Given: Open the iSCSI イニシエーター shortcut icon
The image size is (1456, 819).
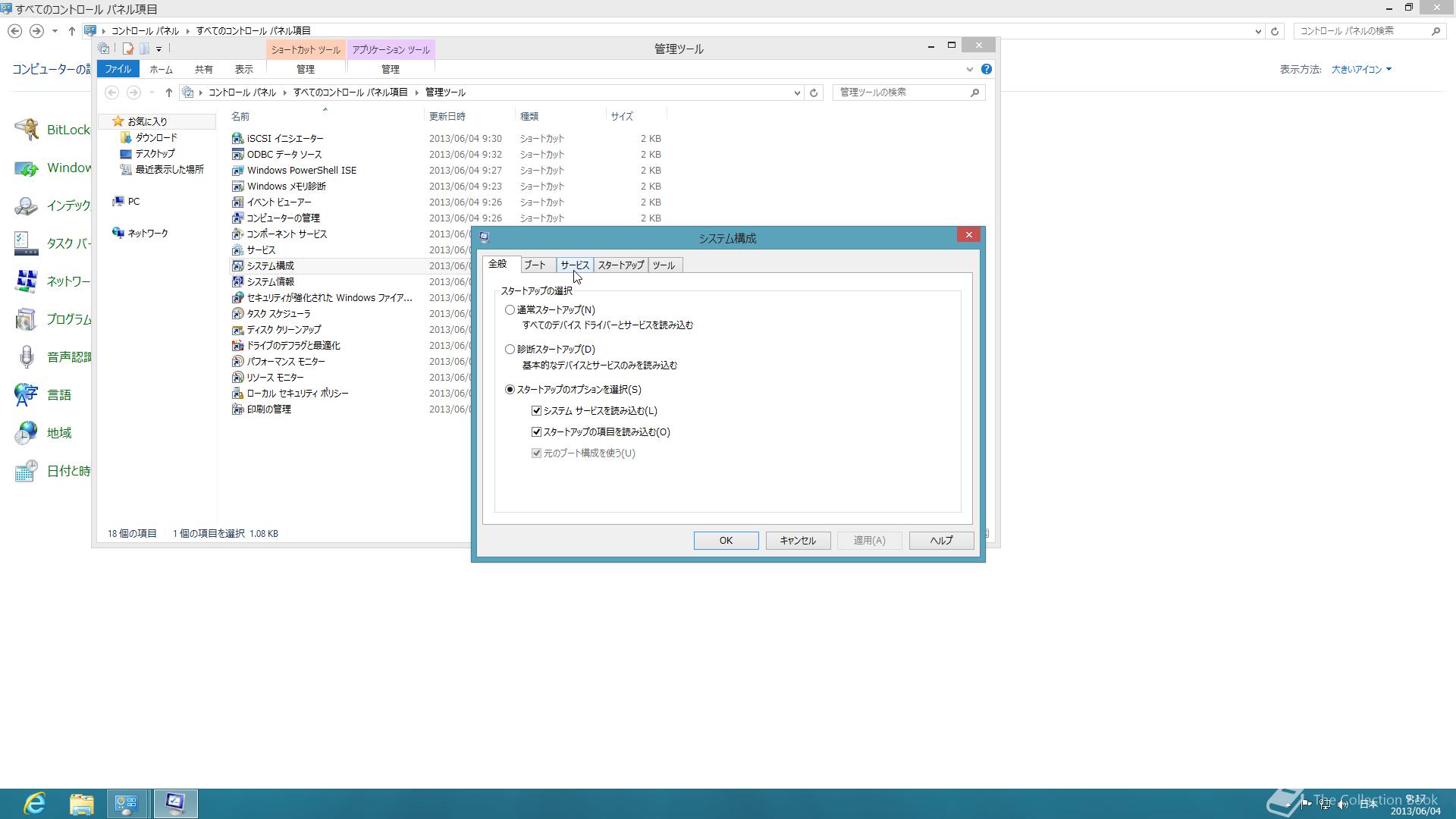Looking at the screenshot, I should coord(237,139).
